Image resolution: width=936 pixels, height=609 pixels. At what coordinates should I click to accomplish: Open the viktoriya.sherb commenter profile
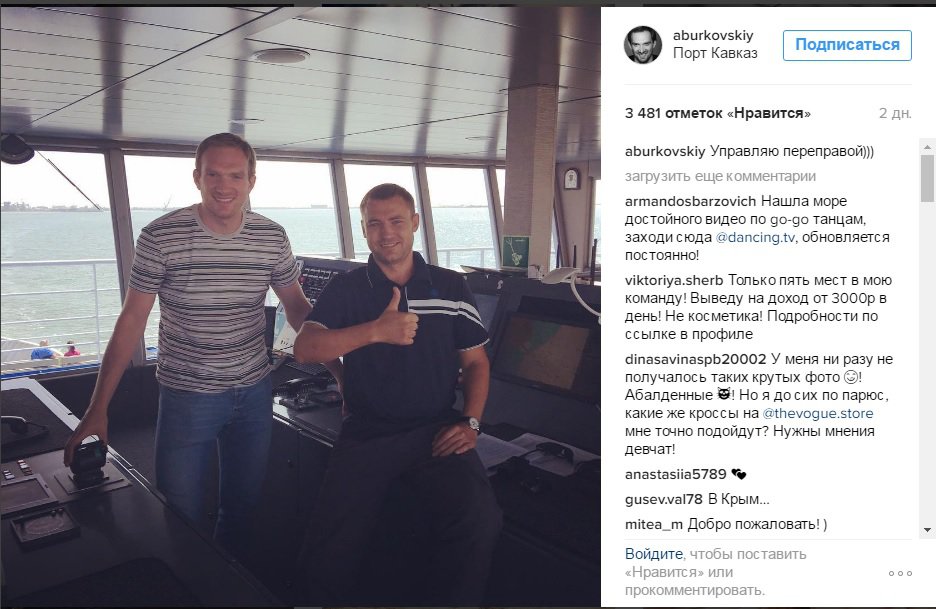674,280
